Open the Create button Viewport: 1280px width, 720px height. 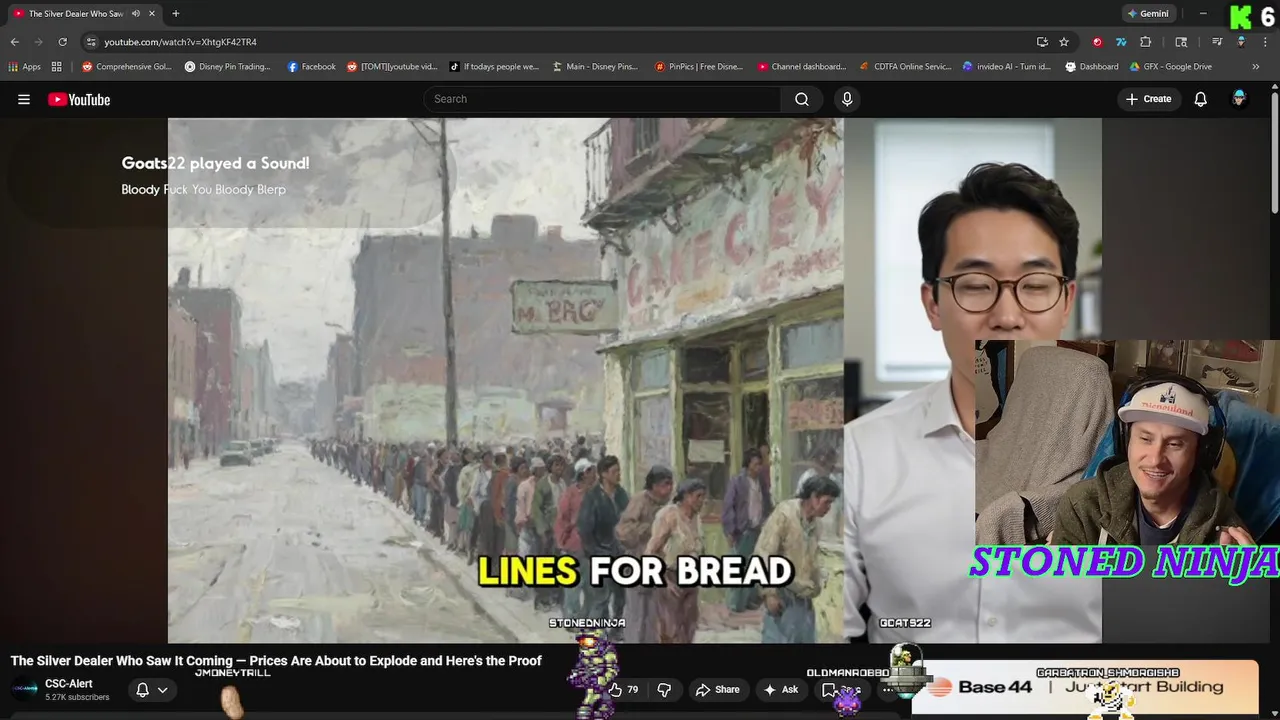tap(1148, 99)
